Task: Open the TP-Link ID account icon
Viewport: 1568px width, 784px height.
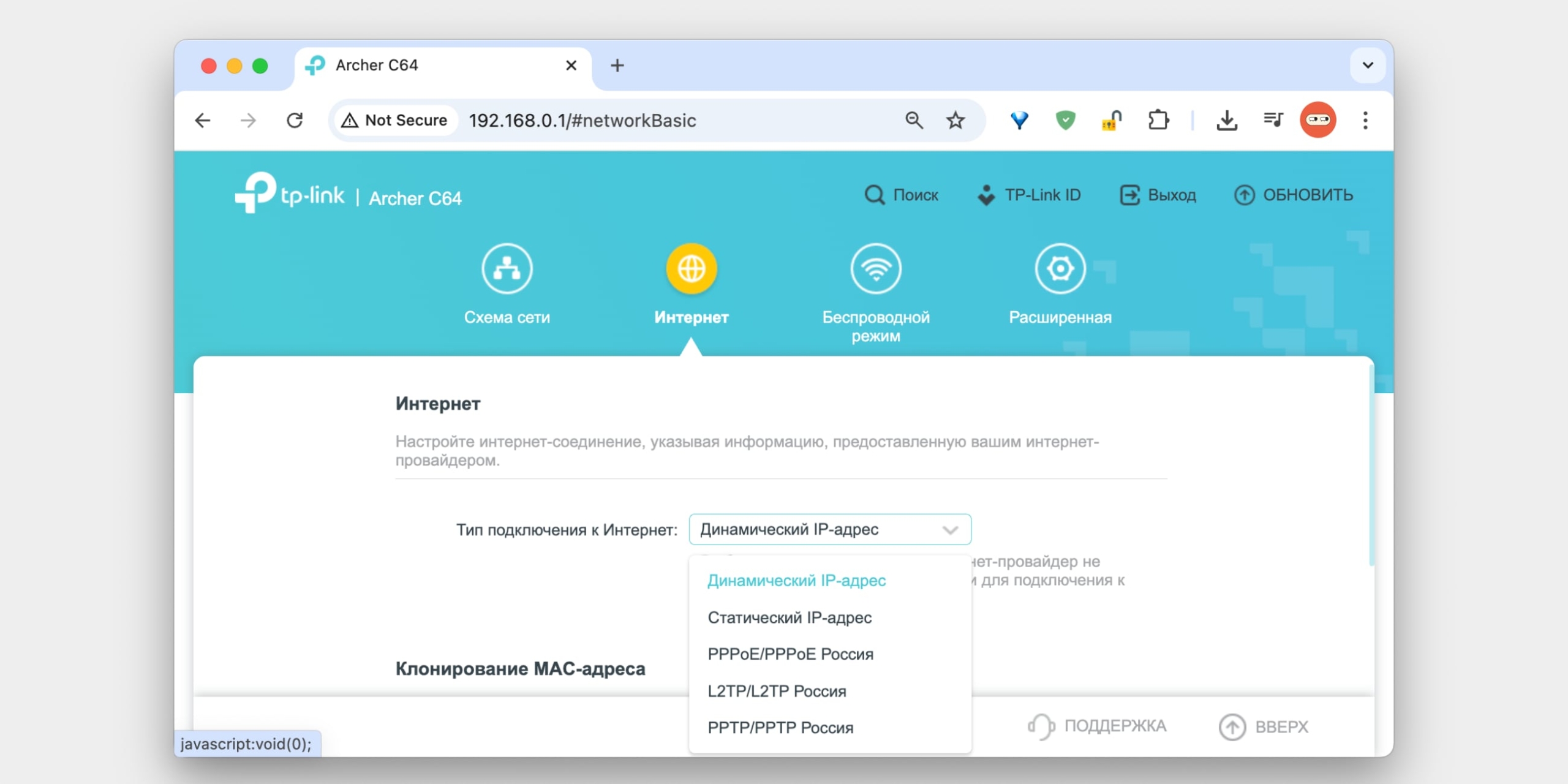Action: (986, 195)
